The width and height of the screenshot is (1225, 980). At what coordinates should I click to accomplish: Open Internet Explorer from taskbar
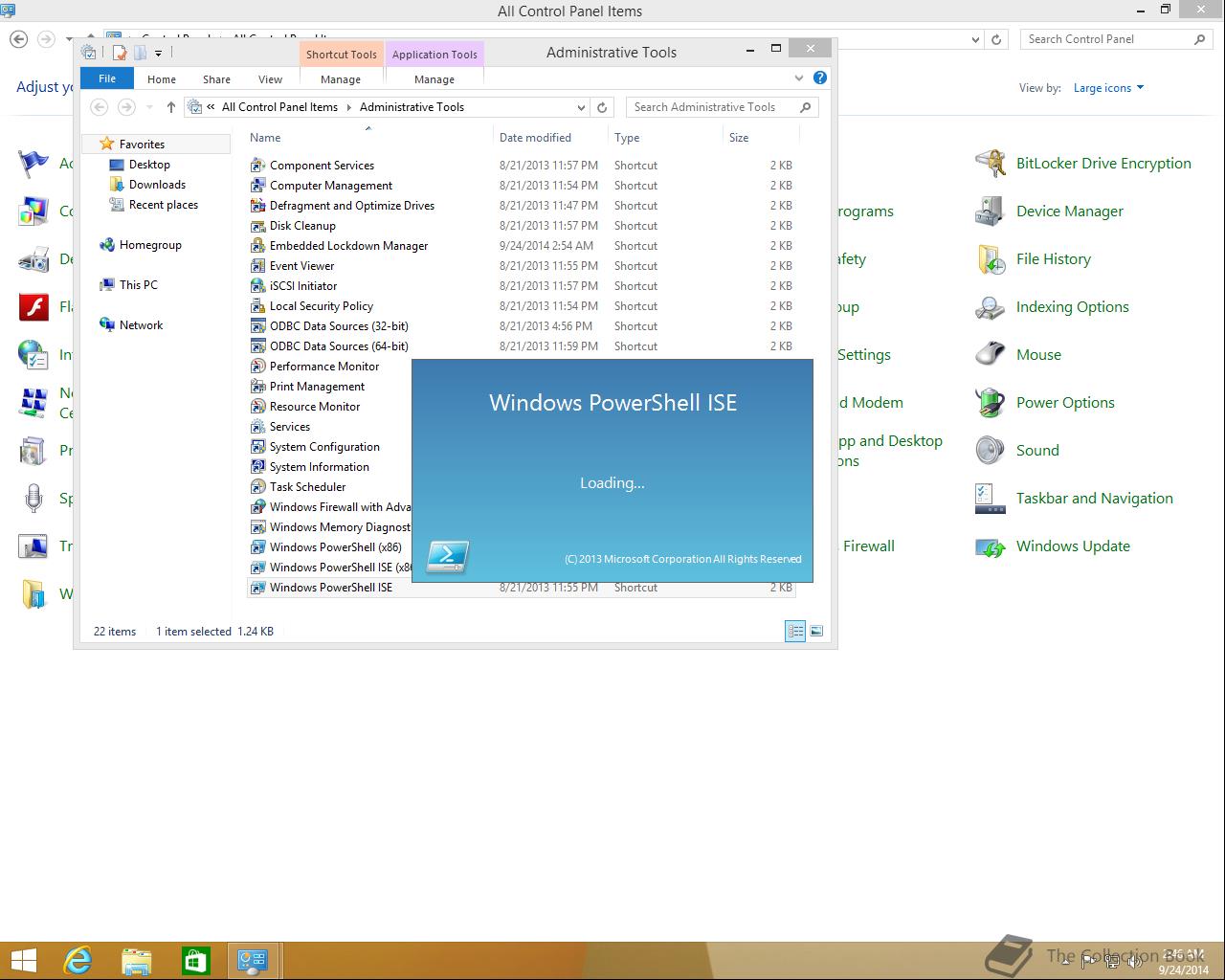(78, 960)
